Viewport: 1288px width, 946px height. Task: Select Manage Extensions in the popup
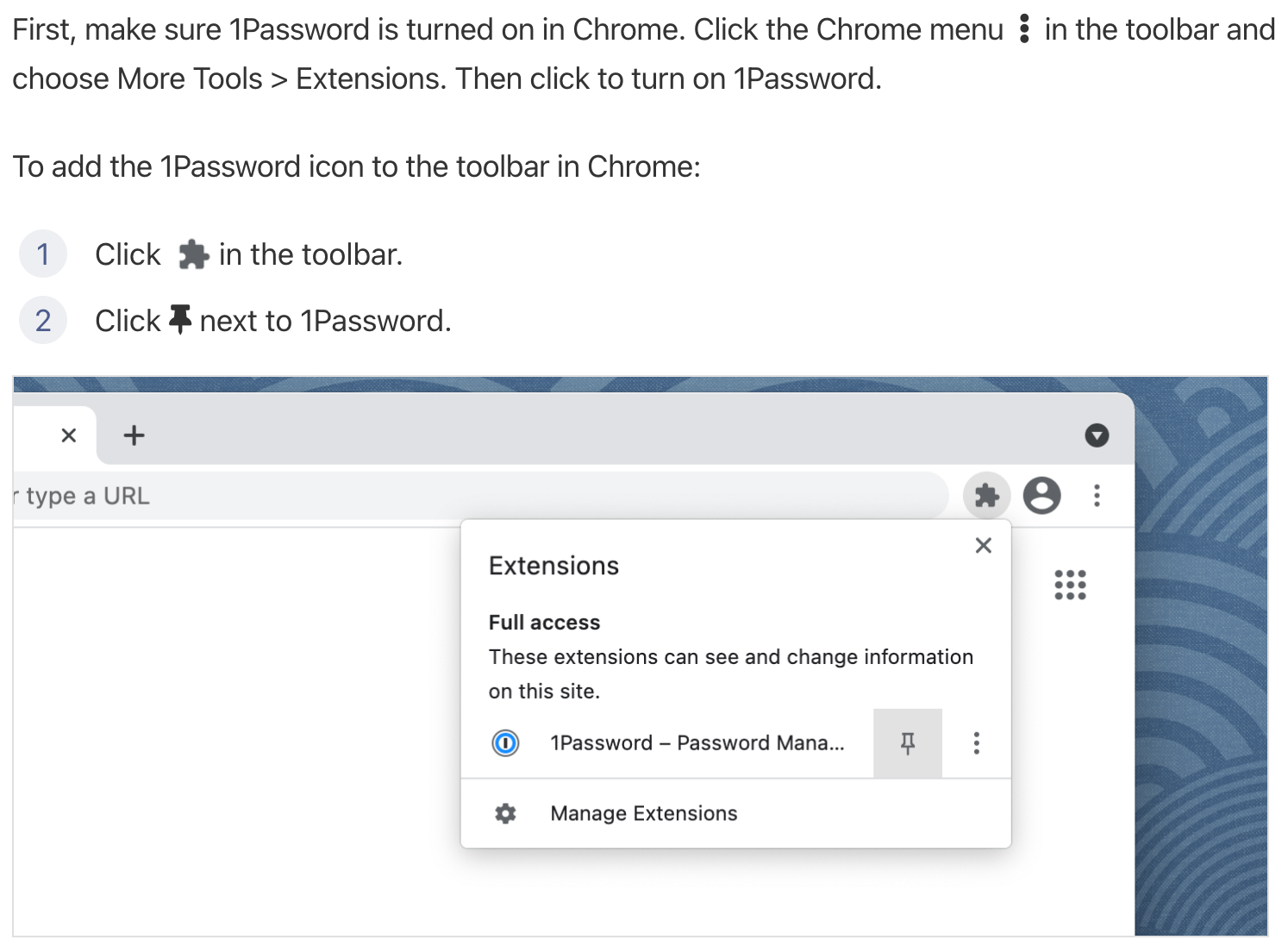[643, 813]
